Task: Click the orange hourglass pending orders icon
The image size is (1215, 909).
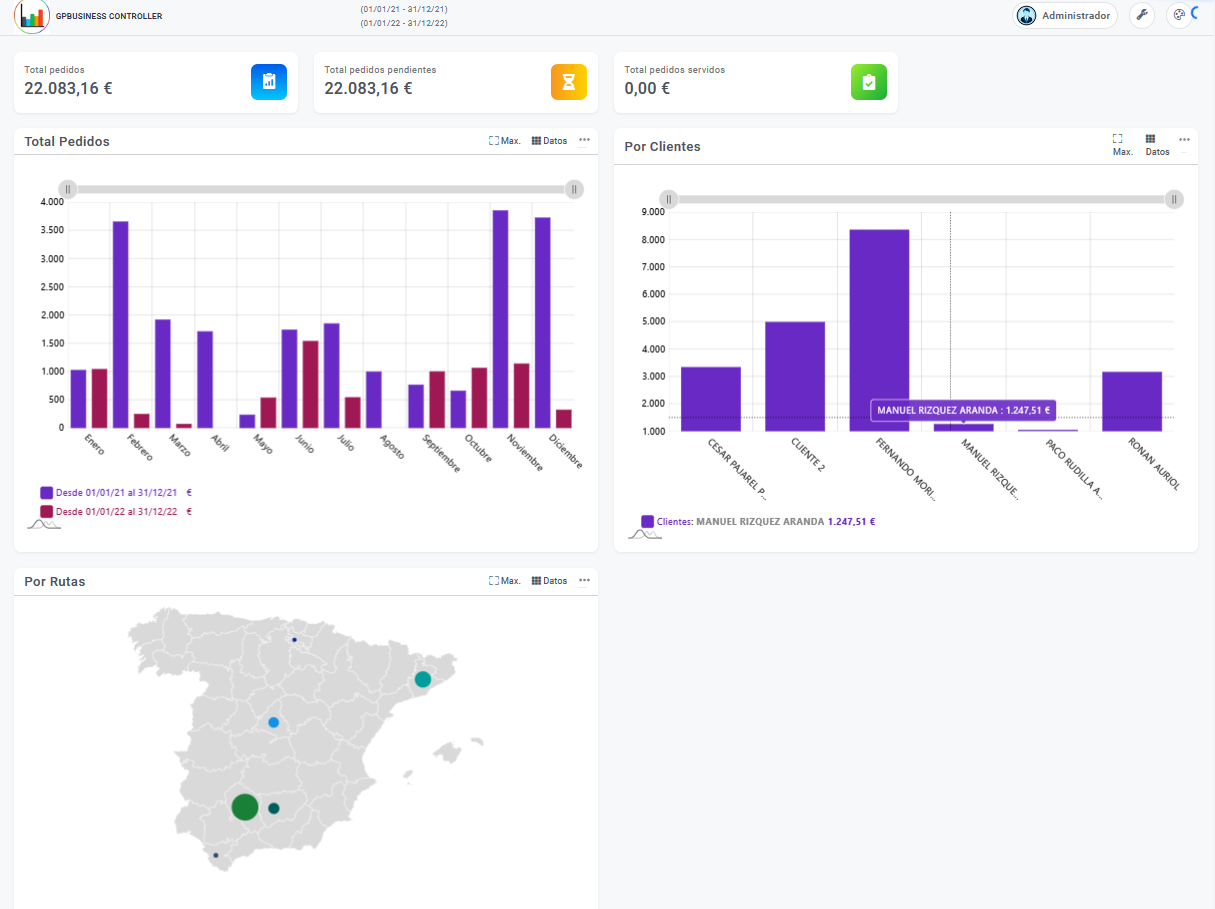Action: coord(568,82)
